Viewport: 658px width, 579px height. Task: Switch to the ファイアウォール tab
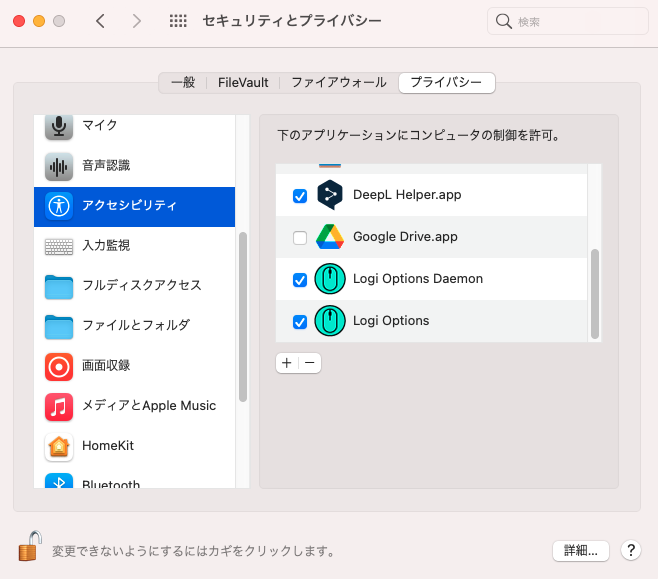click(x=339, y=82)
